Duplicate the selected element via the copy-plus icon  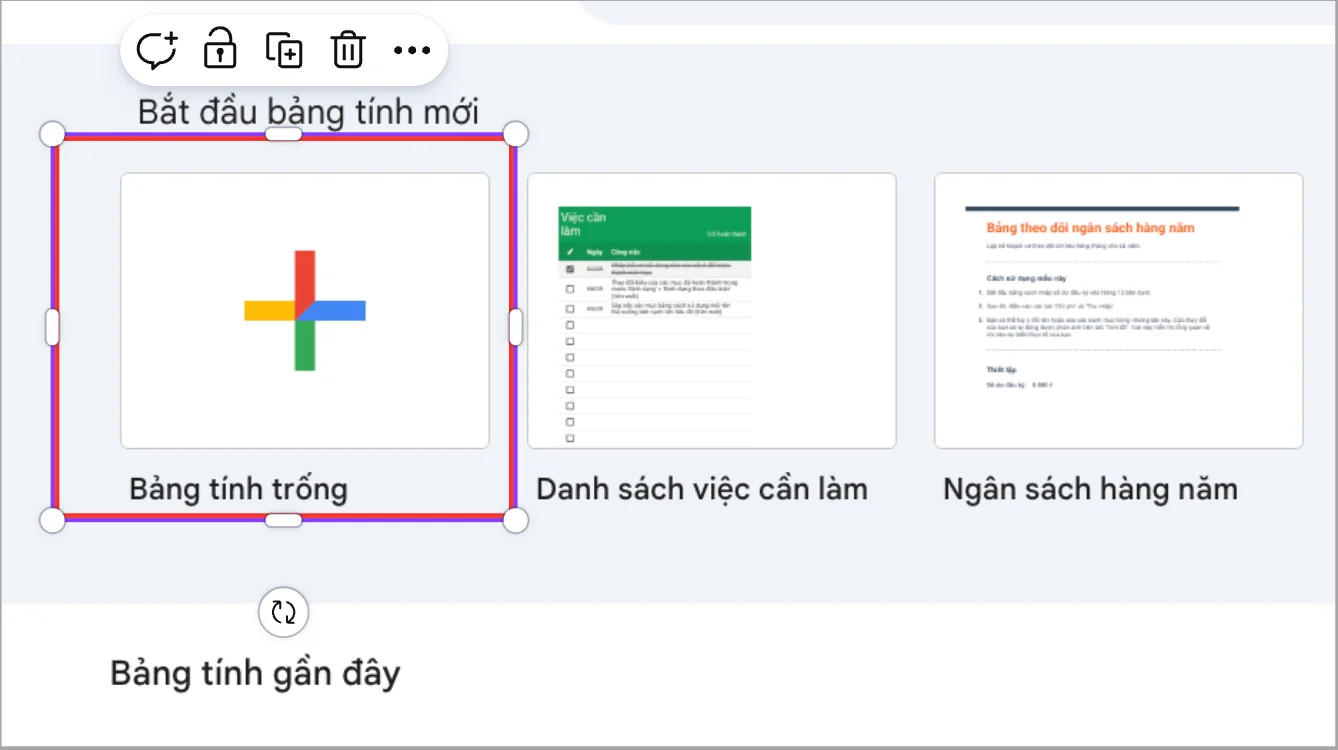tap(284, 49)
